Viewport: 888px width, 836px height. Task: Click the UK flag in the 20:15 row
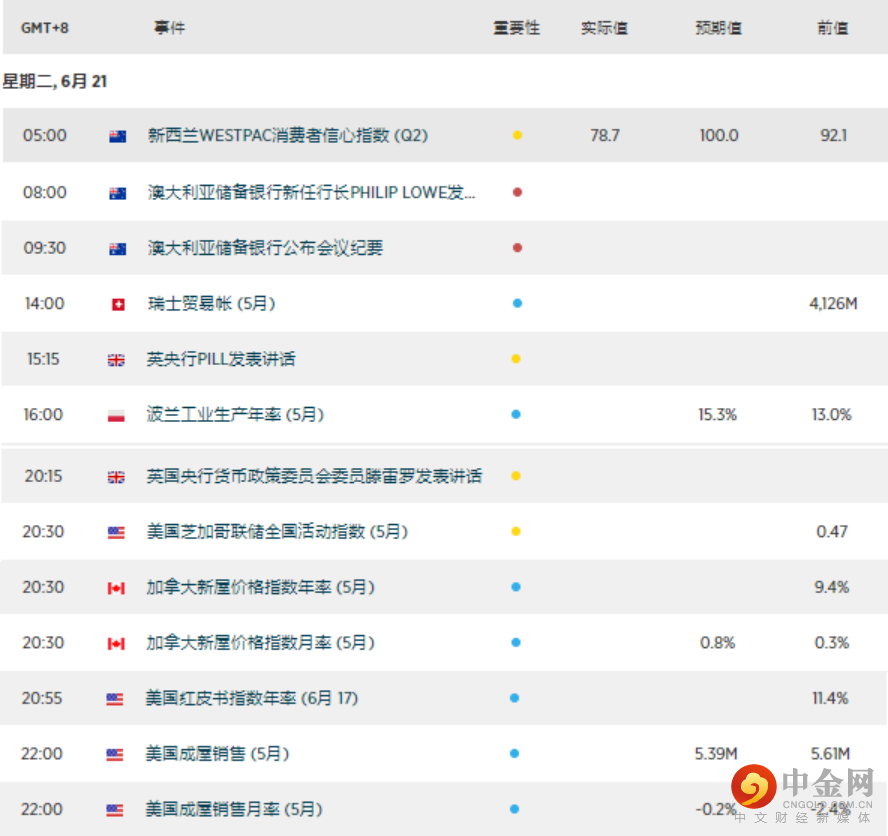116,477
